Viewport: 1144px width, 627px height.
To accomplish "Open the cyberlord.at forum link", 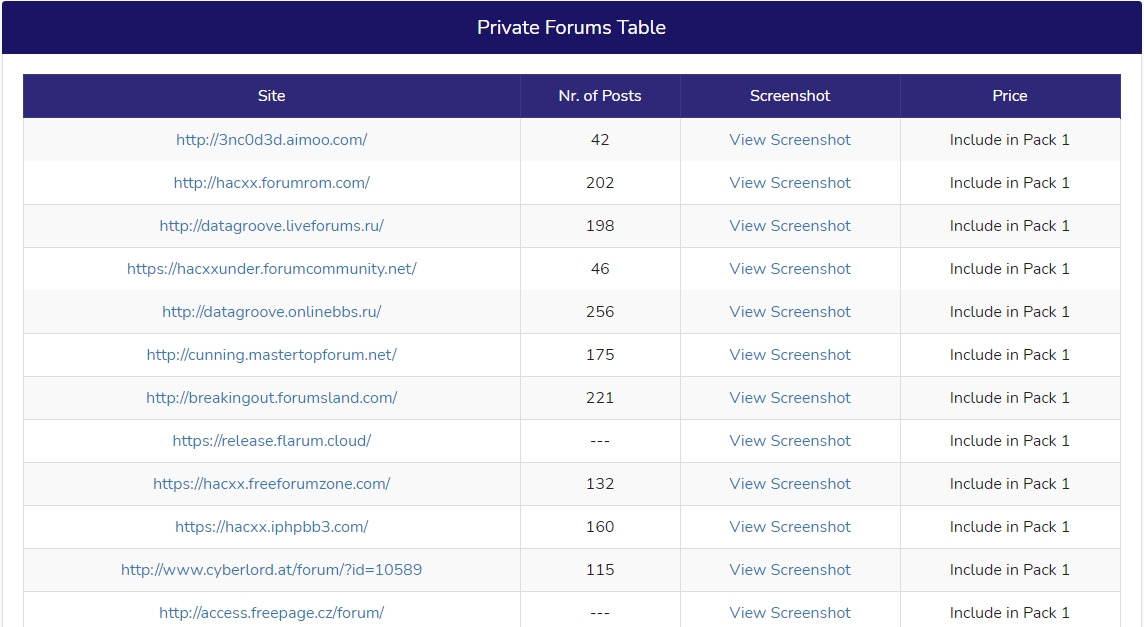I will [271, 570].
